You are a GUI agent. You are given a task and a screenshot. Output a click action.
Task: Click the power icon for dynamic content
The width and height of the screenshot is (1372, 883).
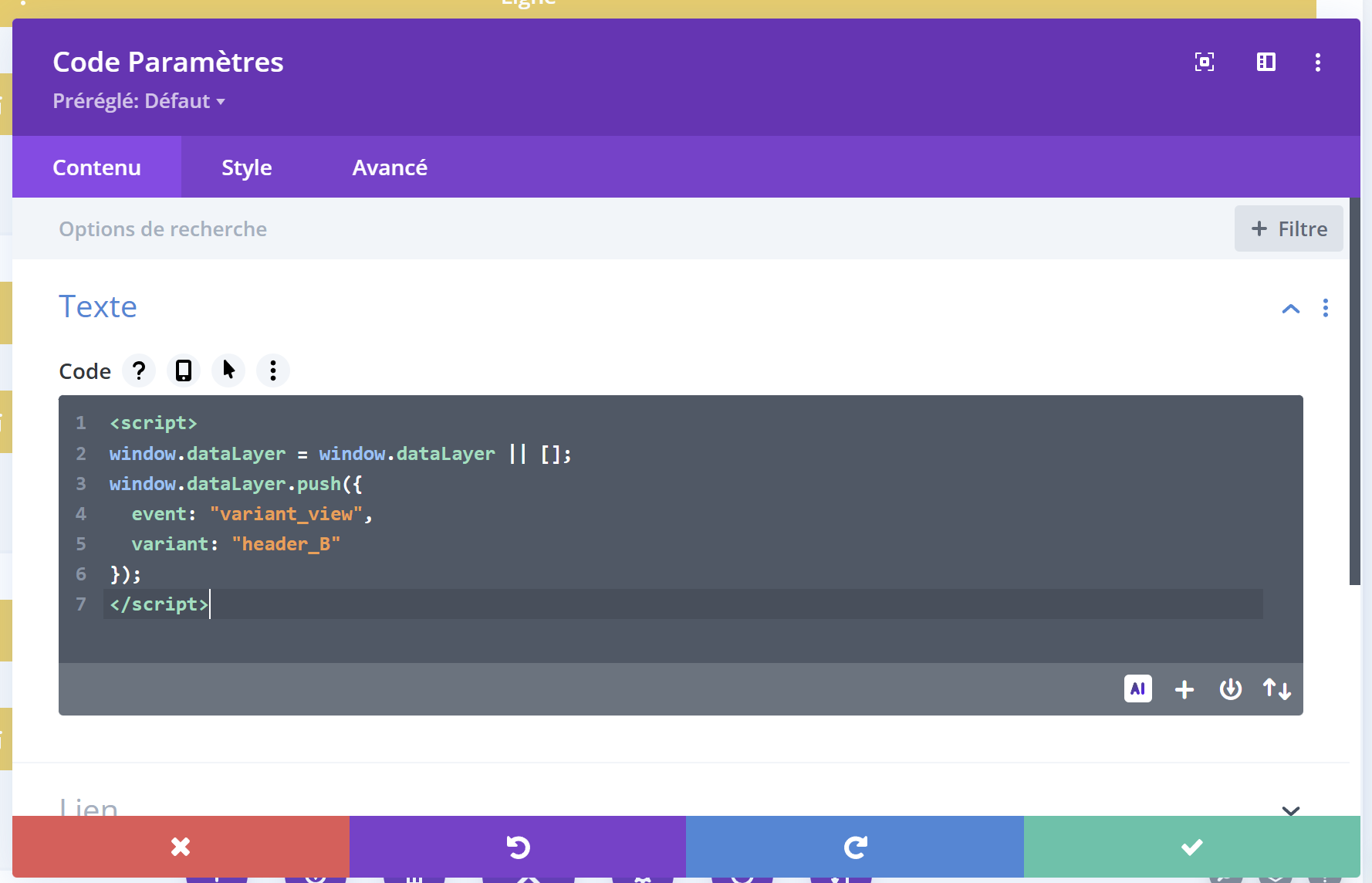[x=1230, y=689]
